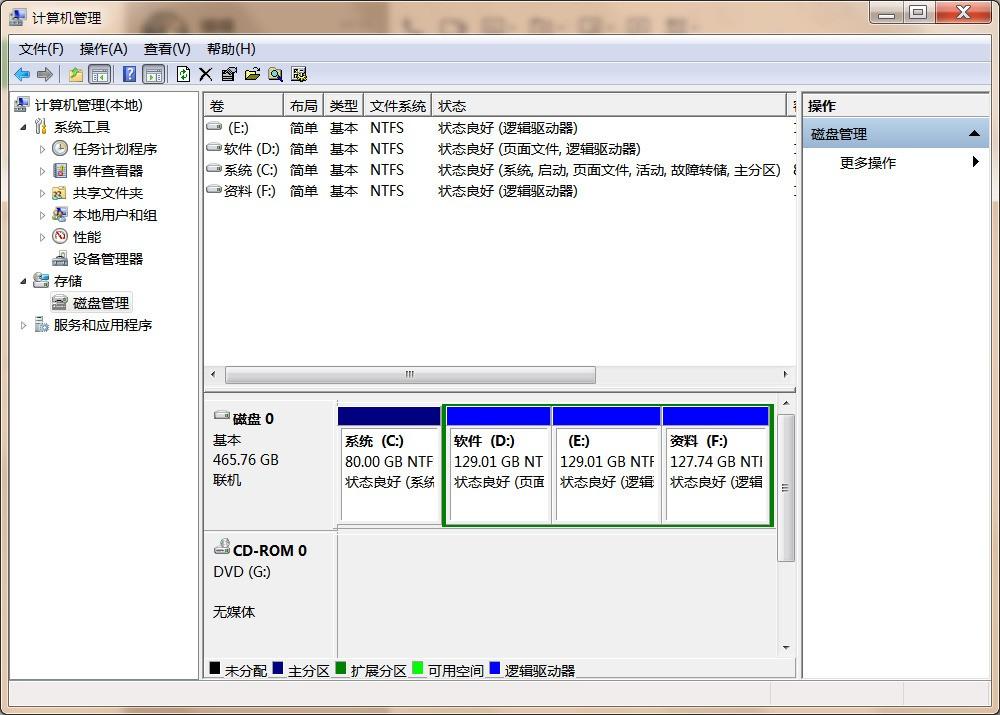Select the 系统 (C:) partition block
1000x715 pixels.
(389, 470)
